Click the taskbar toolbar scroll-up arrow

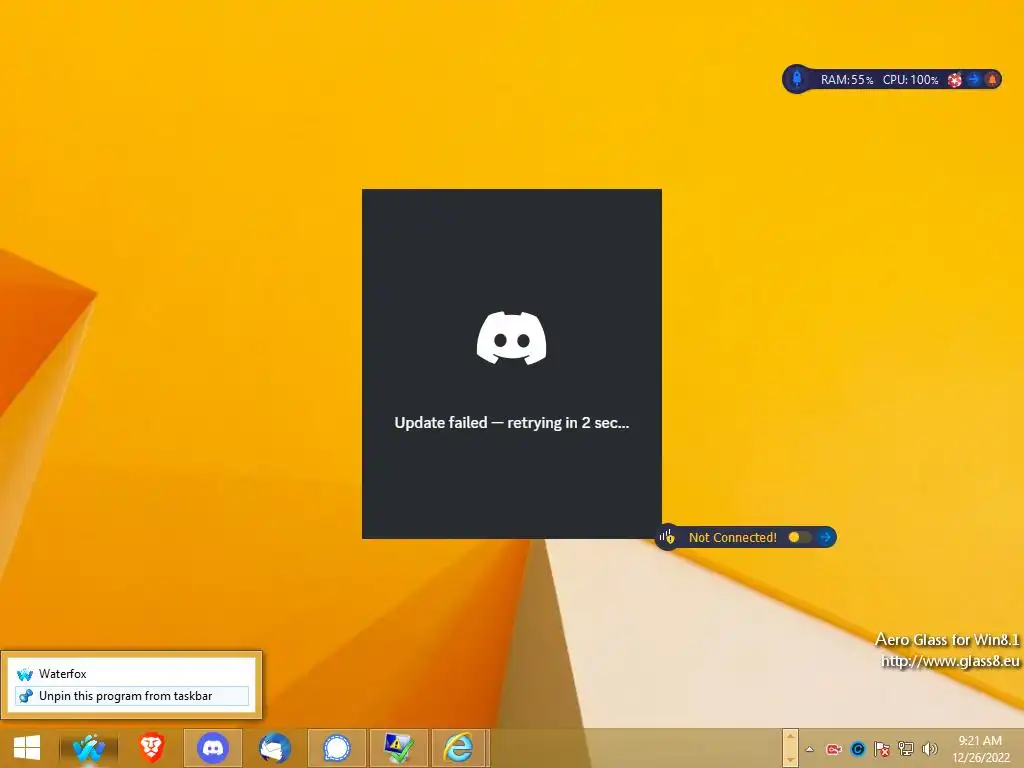pos(790,738)
